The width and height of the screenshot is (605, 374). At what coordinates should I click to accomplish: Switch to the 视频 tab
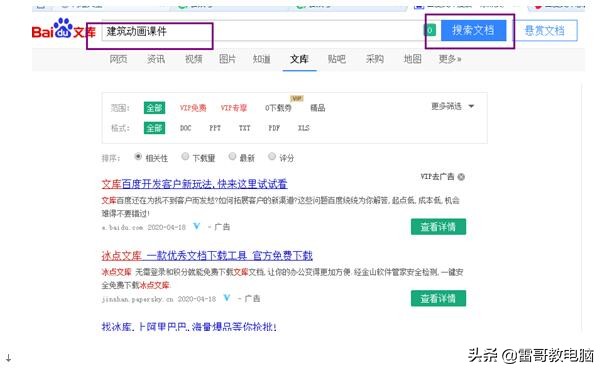click(193, 59)
